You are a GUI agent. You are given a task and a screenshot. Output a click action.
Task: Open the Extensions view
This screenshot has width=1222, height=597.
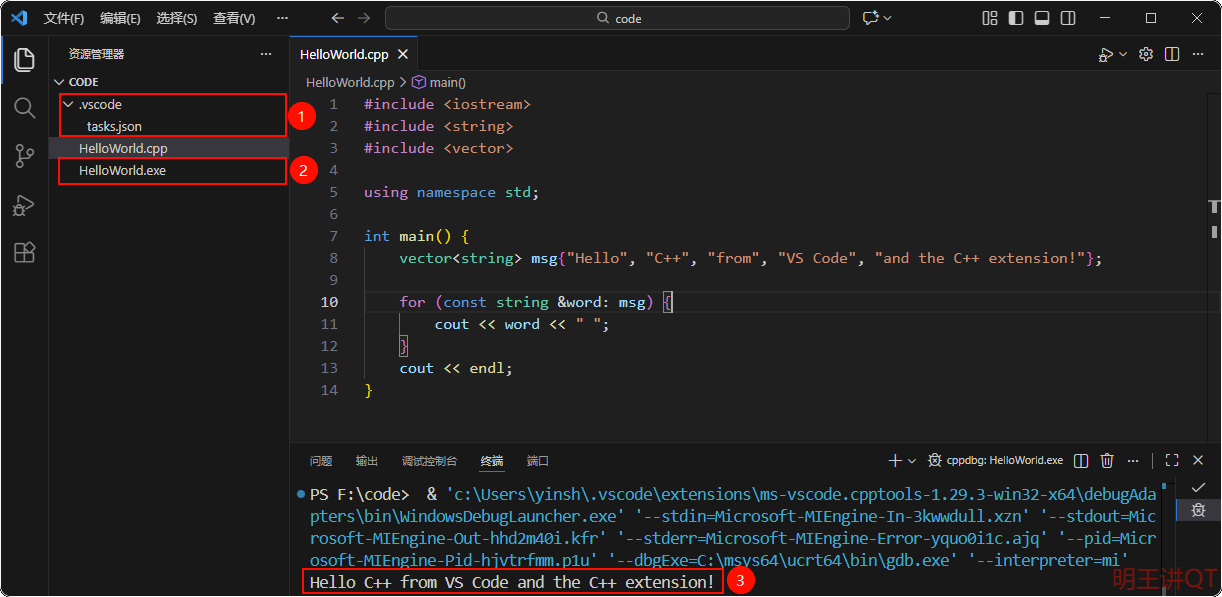pos(24,252)
